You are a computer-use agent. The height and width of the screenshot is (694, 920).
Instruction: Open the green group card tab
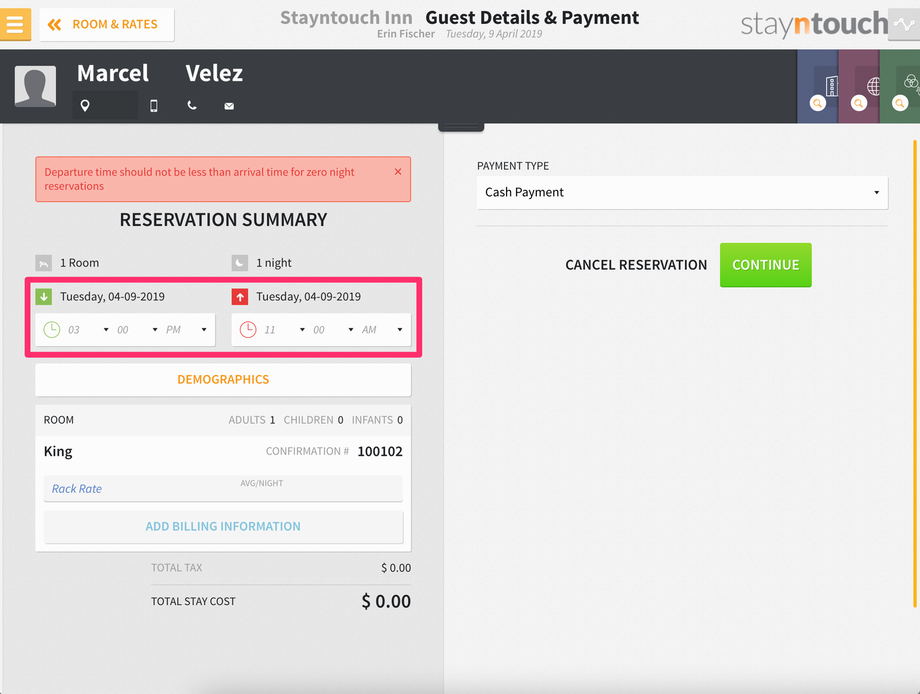pyautogui.click(x=899, y=86)
